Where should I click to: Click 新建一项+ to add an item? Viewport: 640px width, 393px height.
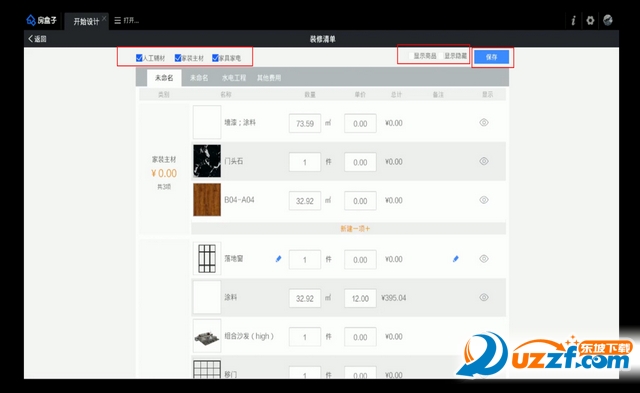point(355,229)
